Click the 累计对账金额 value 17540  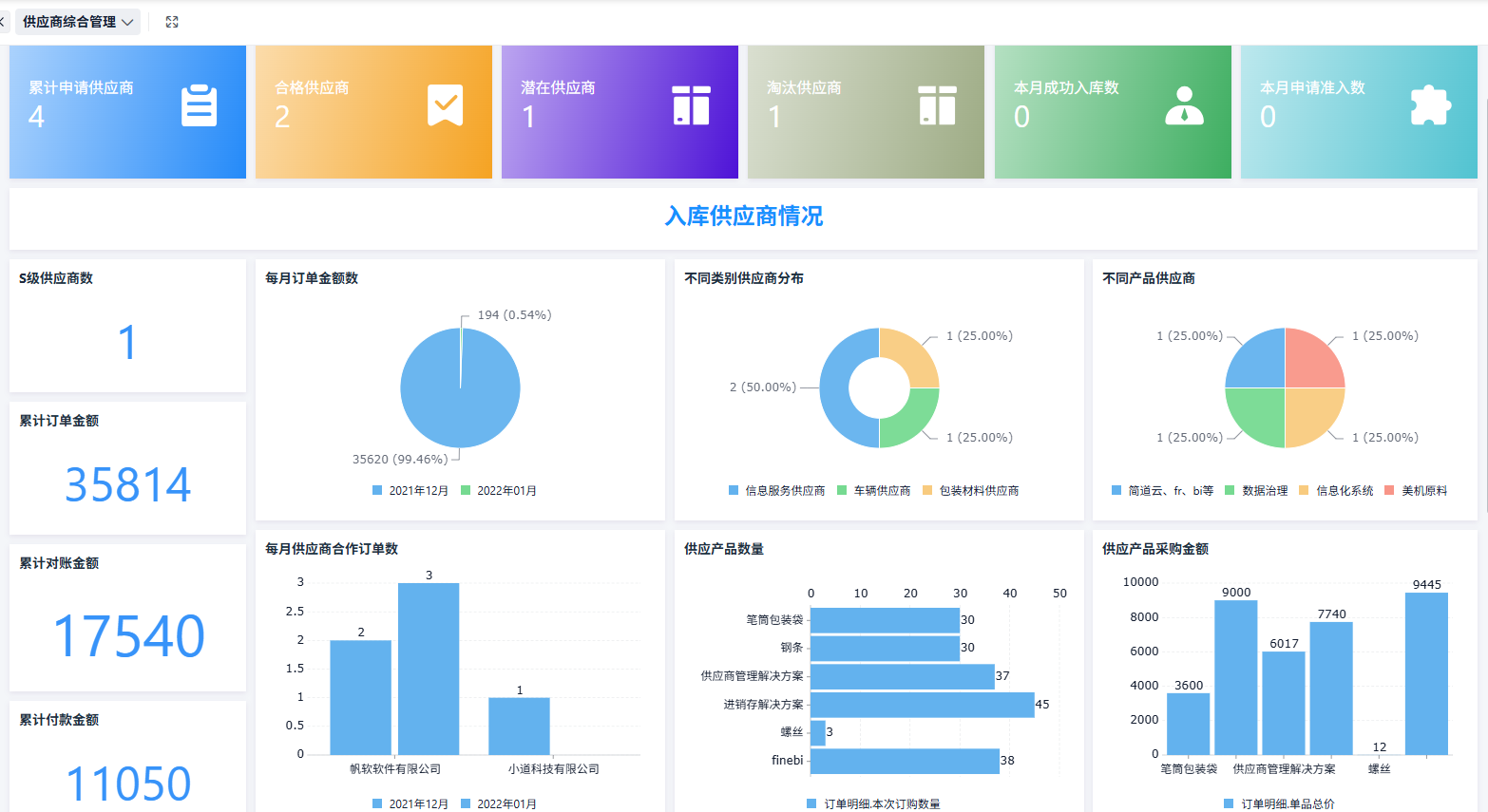click(x=128, y=635)
